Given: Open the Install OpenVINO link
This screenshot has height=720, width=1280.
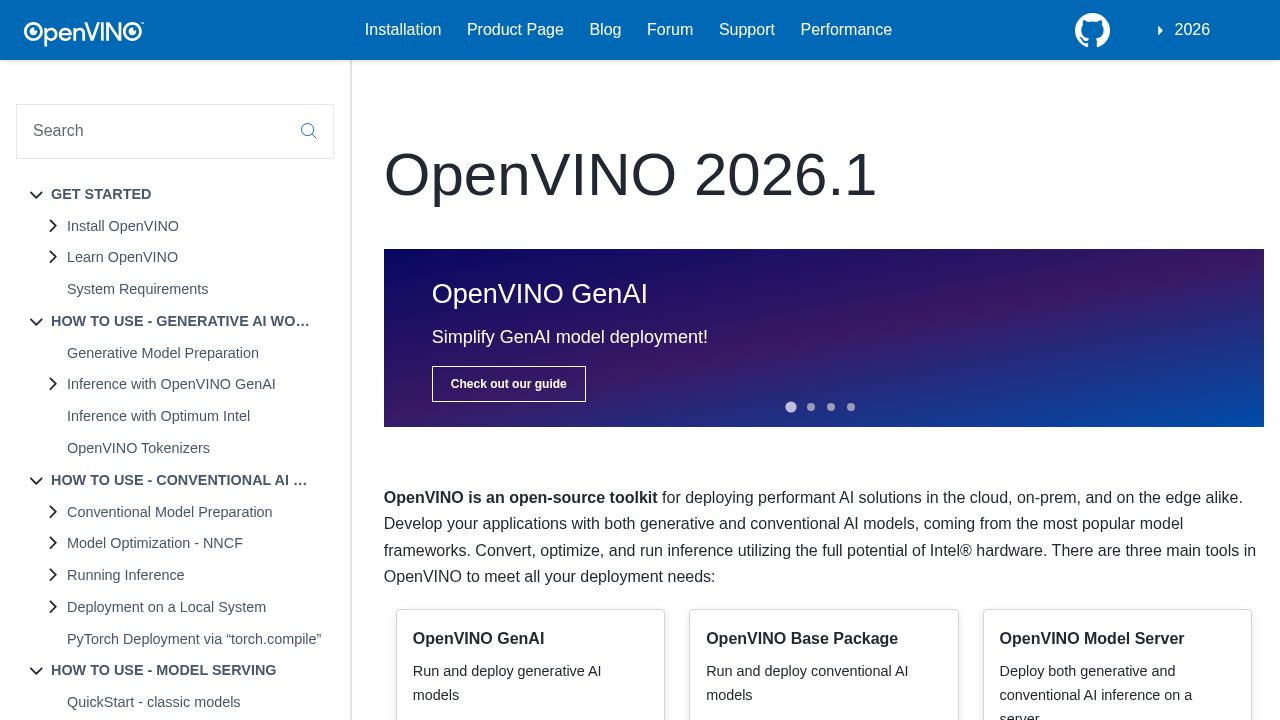Looking at the screenshot, I should pos(123,226).
